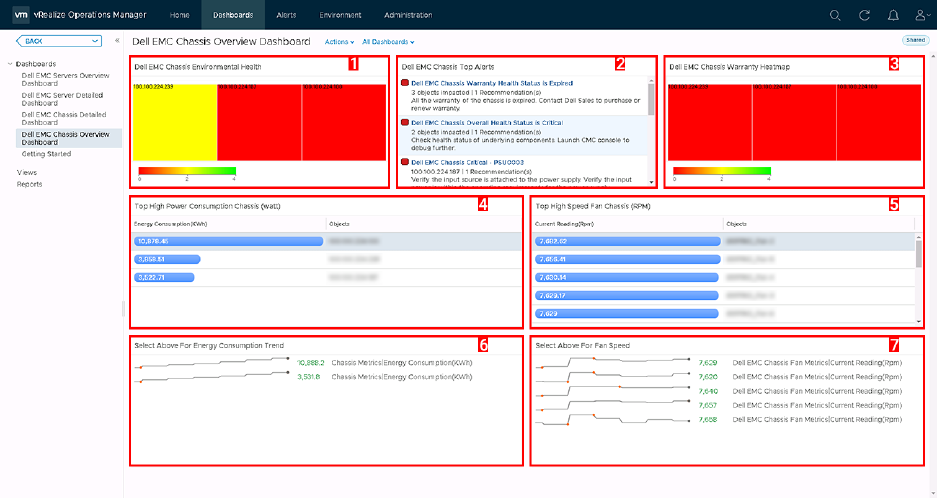
Task: Click Objects header in Power Consumption table
Action: pyautogui.click(x=339, y=224)
